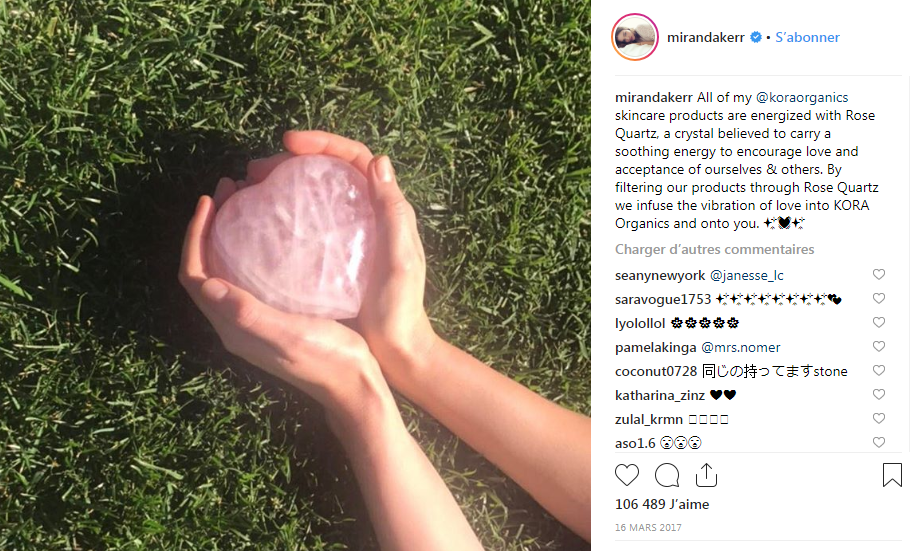
Task: Like seanynewyork's comment with its heart
Action: pos(879,274)
